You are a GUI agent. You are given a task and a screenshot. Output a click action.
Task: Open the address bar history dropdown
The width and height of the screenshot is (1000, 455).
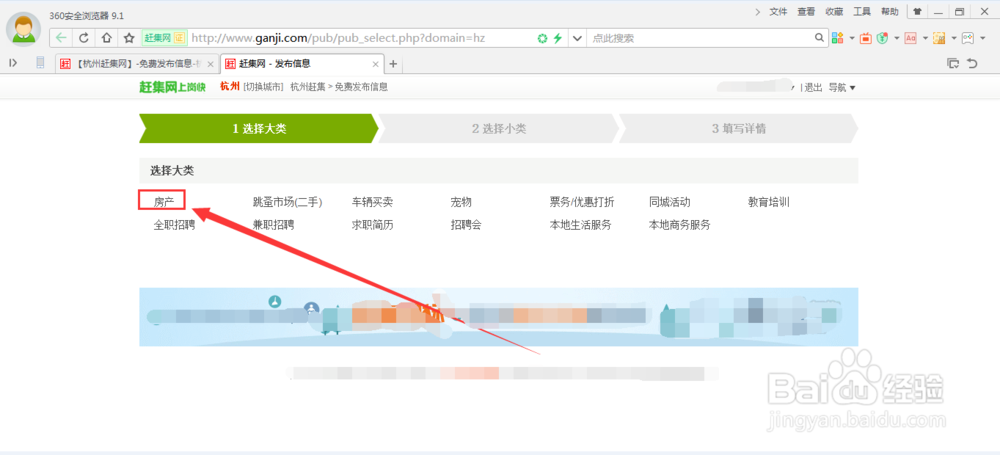point(577,38)
